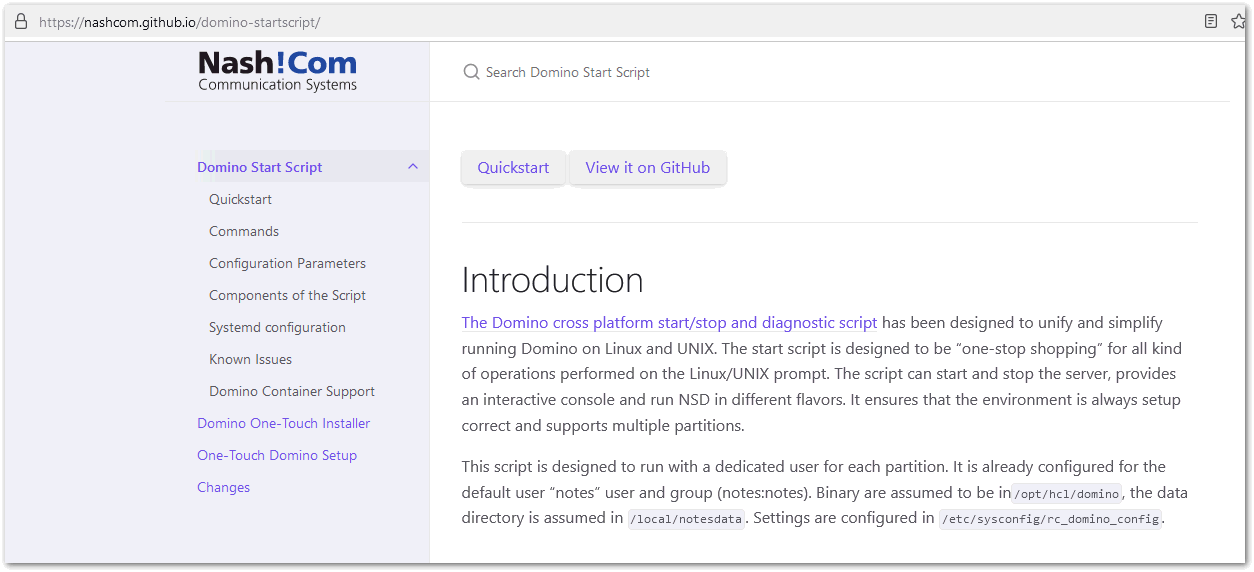Open Configuration Parameters page
Viewport: 1254px width, 572px height.
coord(287,263)
